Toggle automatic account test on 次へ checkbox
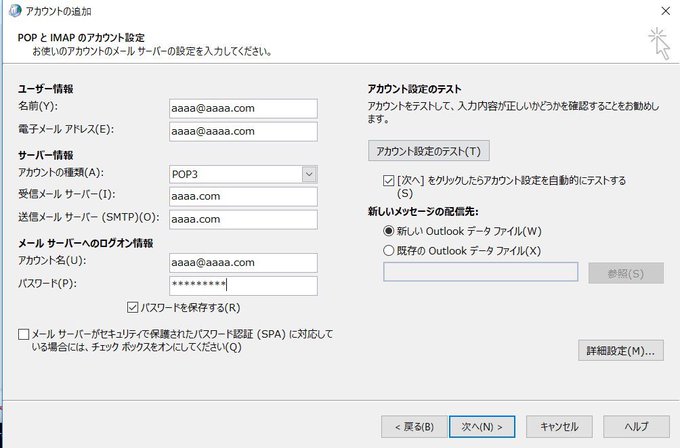The width and height of the screenshot is (680, 448). (388, 180)
